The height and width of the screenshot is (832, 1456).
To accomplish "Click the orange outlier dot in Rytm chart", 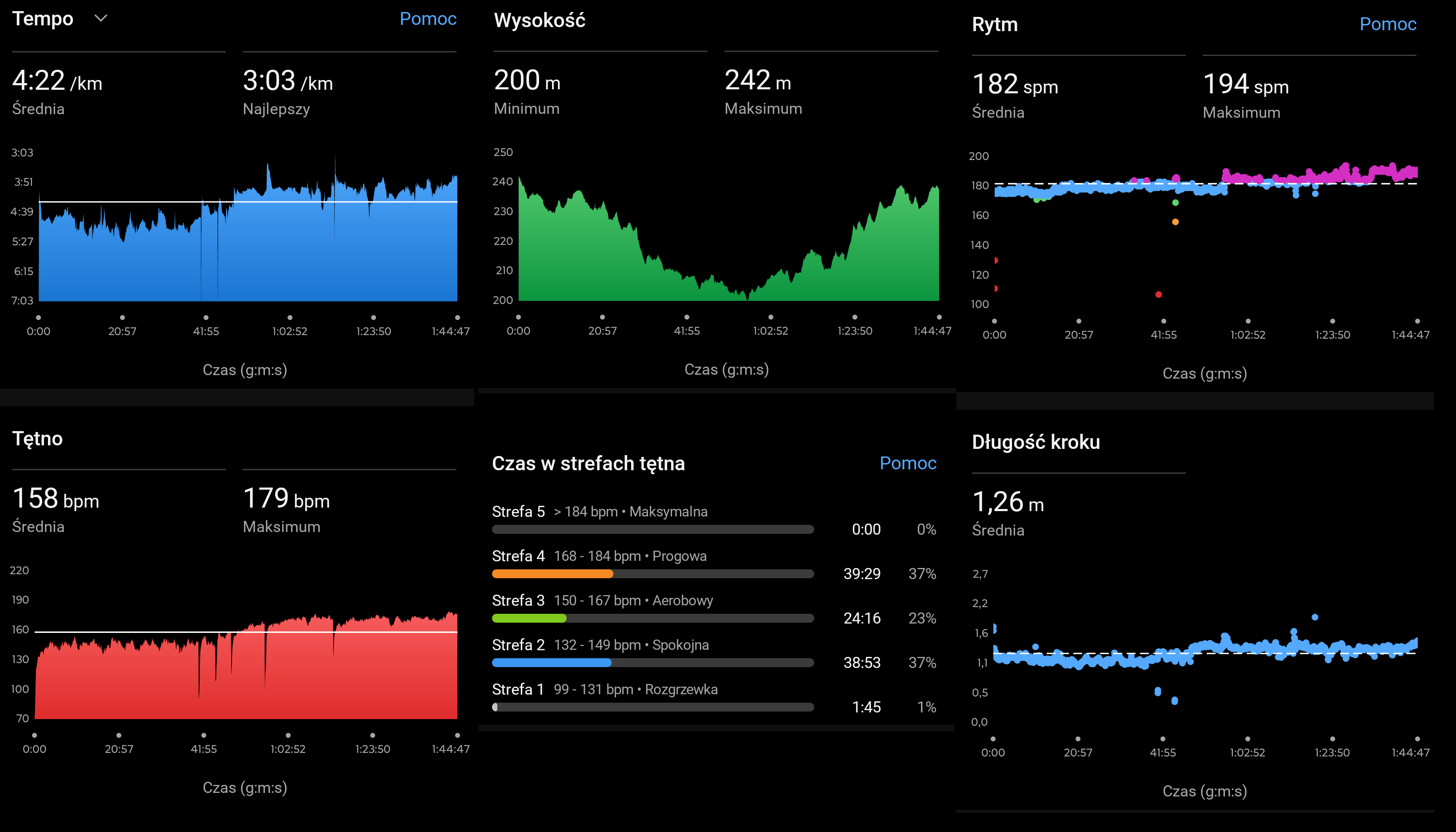I will pos(1175,222).
